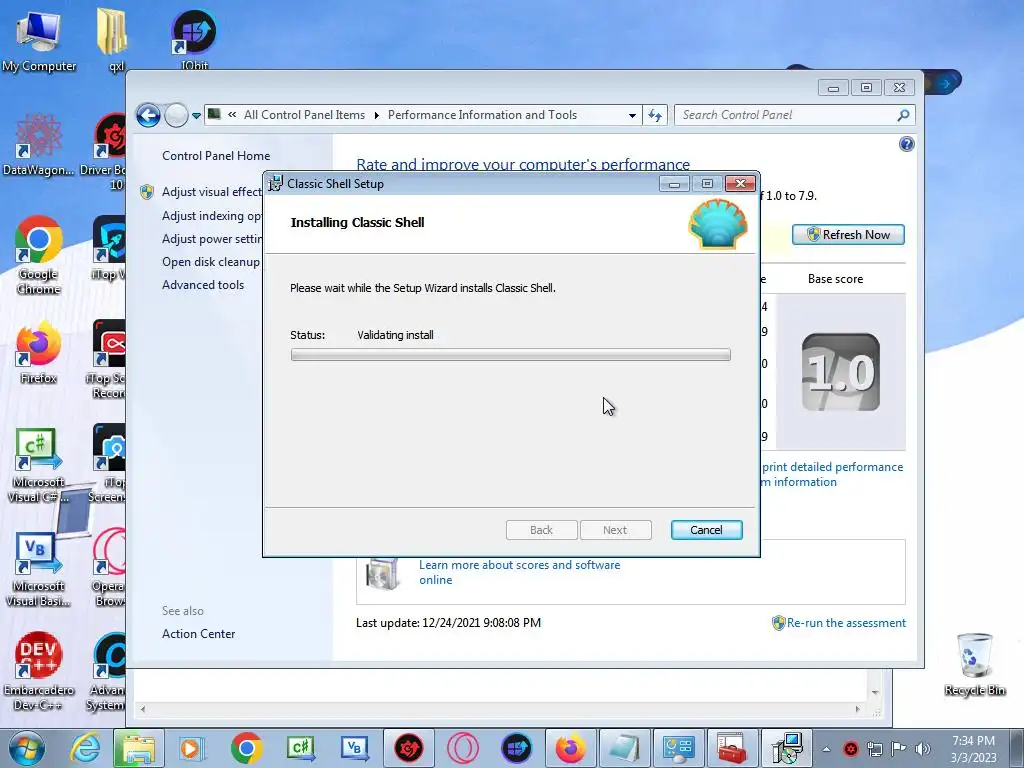1024x768 pixels.
Task: Cancel the Classic Shell installation
Action: [x=706, y=530]
